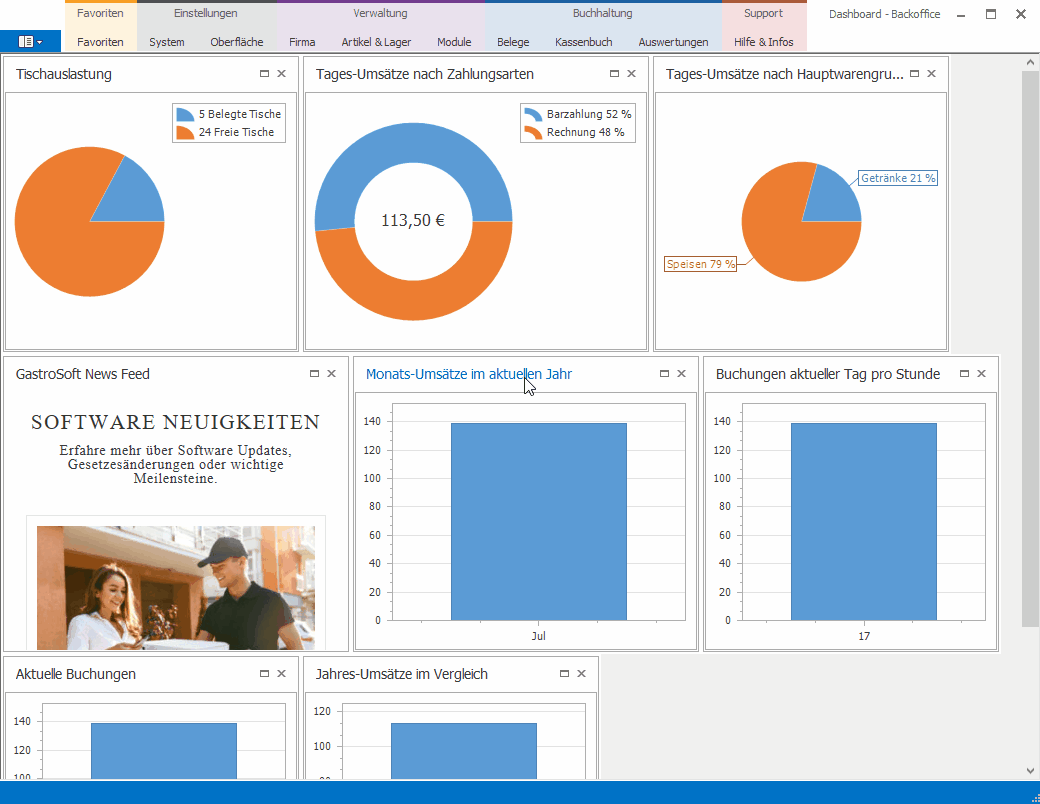Maximize the GastroSoft News Feed panel

pyautogui.click(x=314, y=373)
